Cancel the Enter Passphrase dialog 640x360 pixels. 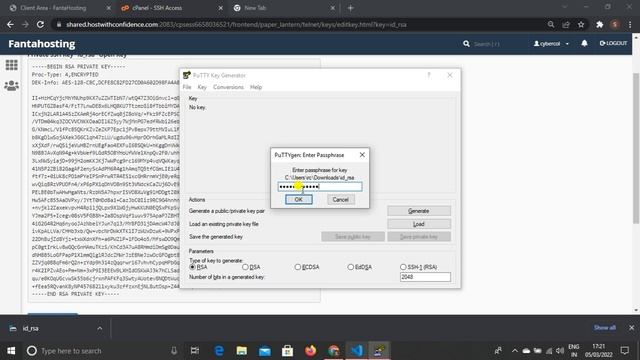[x=340, y=200]
